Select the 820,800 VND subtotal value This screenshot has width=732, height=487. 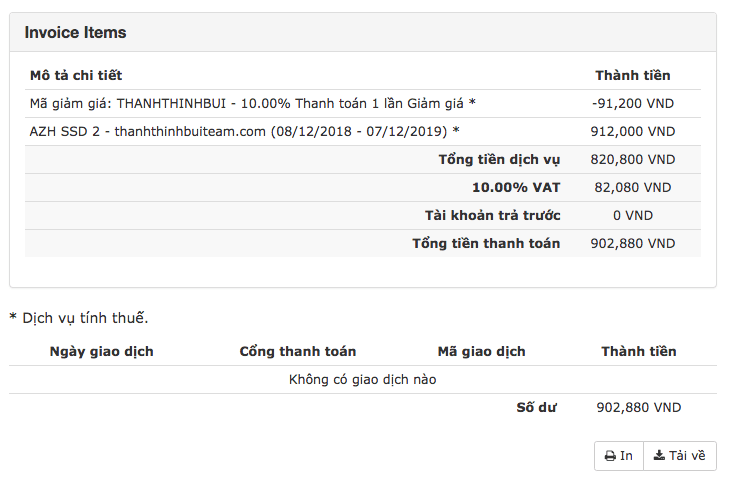pos(633,159)
